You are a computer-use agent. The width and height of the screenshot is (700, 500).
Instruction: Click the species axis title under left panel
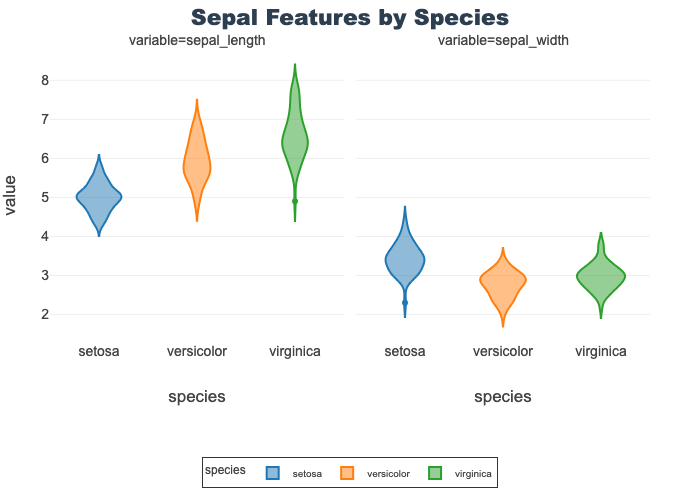pos(197,396)
